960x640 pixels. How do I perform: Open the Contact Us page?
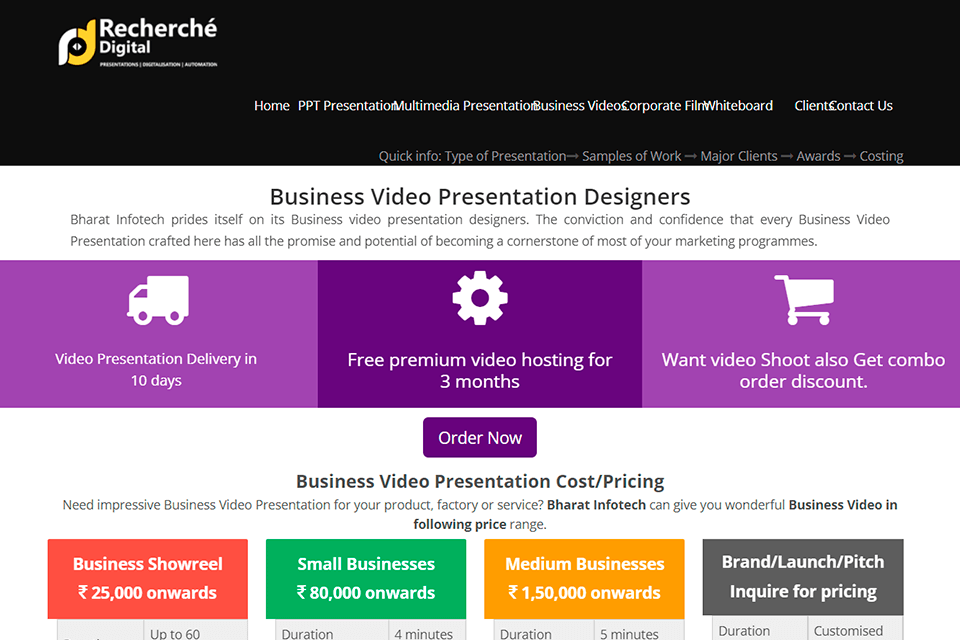tap(861, 105)
